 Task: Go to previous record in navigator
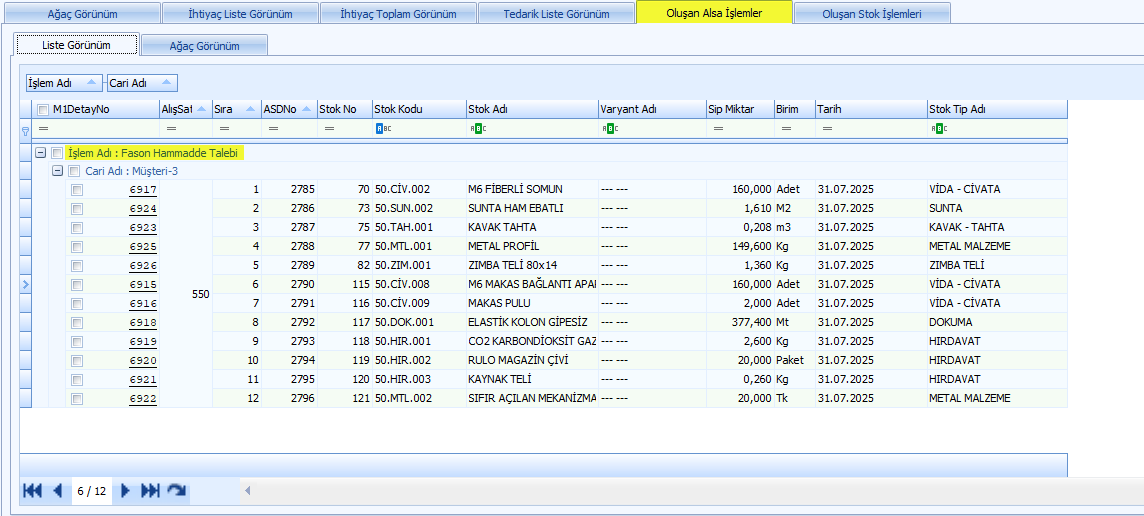(57, 491)
